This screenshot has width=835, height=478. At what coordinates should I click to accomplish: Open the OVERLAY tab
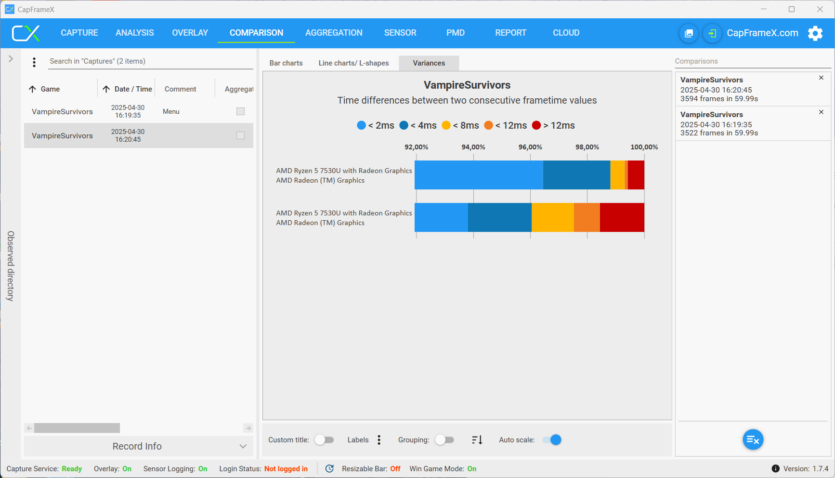tap(190, 33)
